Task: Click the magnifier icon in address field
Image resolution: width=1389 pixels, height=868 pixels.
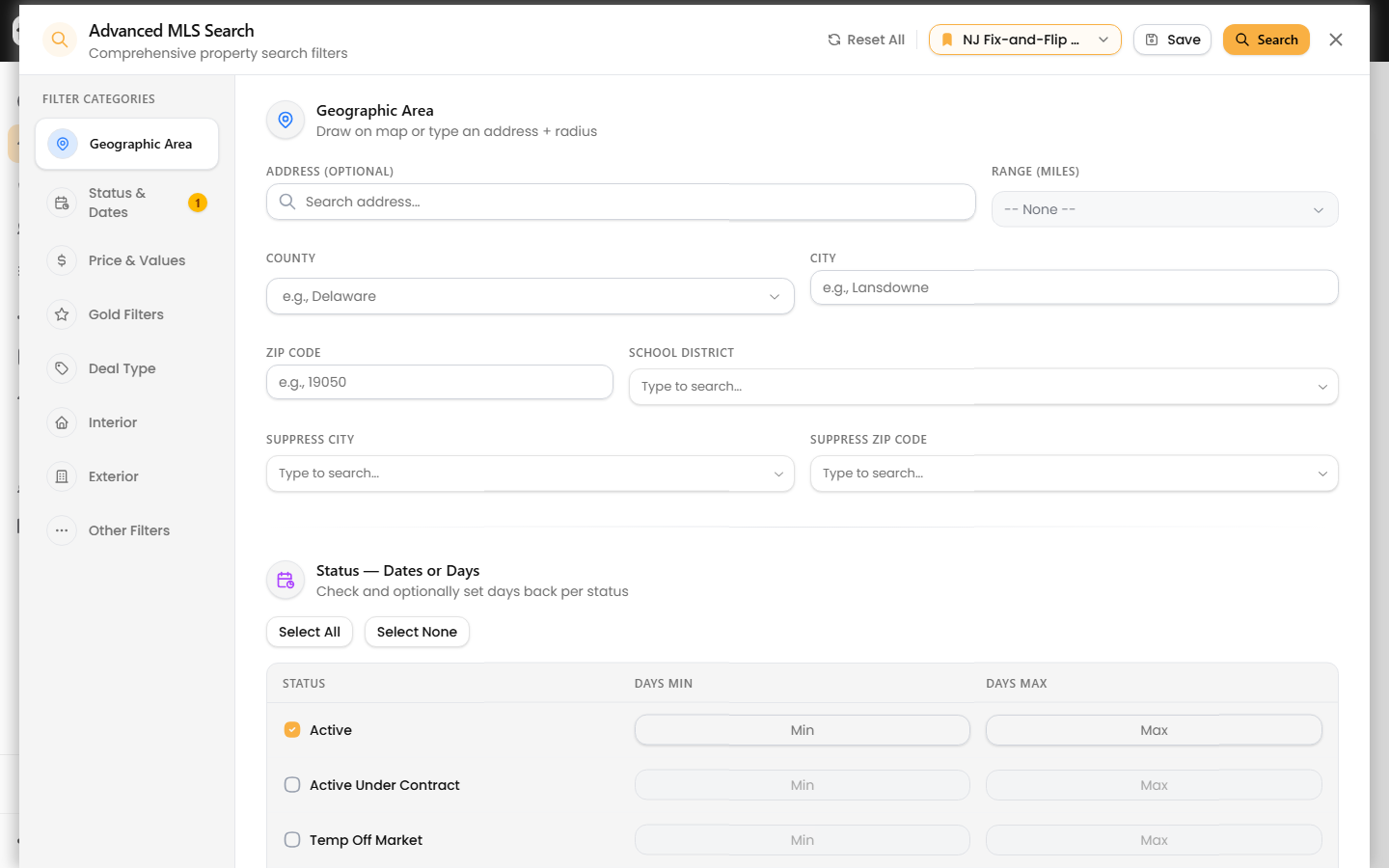Action: click(287, 202)
